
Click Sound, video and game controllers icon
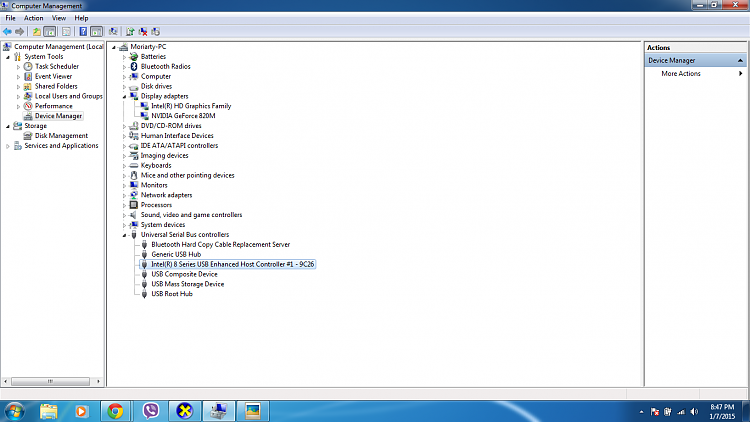[134, 215]
